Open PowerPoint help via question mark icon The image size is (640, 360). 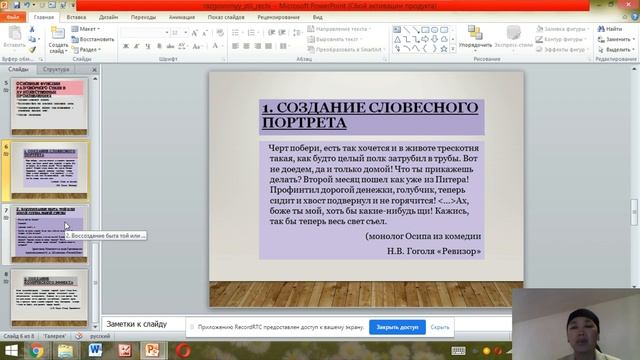[x=635, y=17]
